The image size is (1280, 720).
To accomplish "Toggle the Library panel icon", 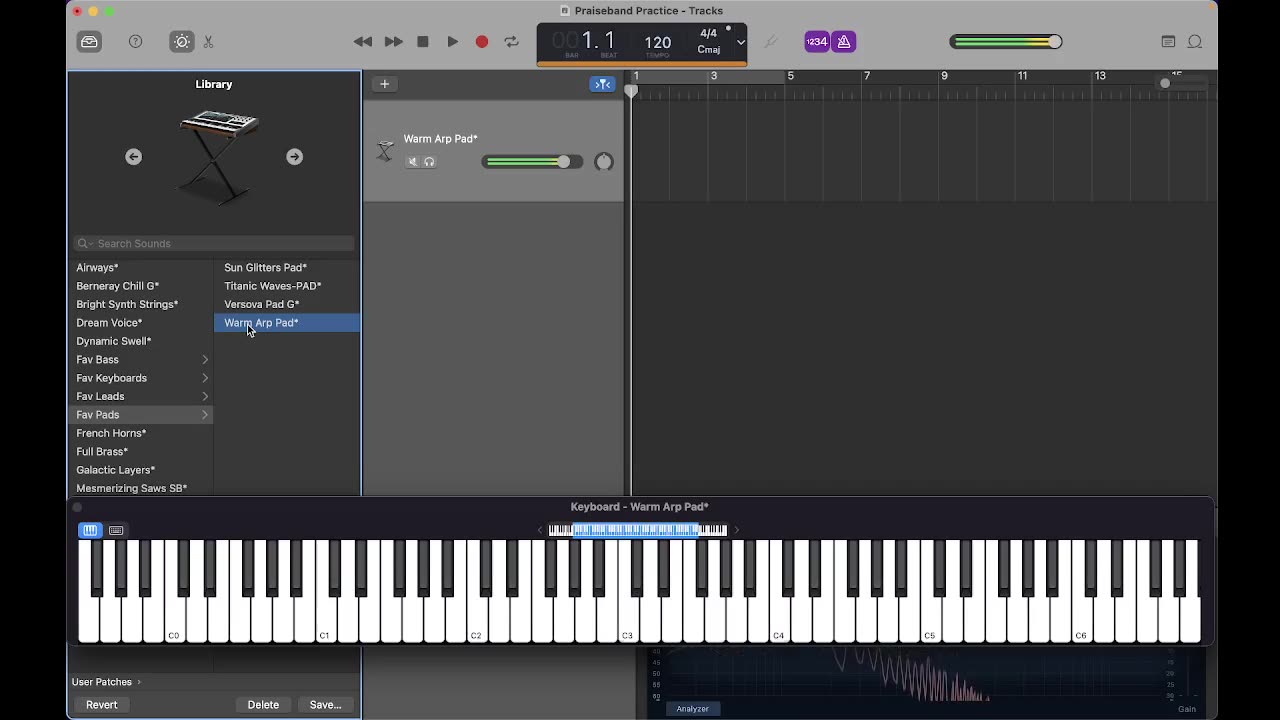I will click(90, 42).
